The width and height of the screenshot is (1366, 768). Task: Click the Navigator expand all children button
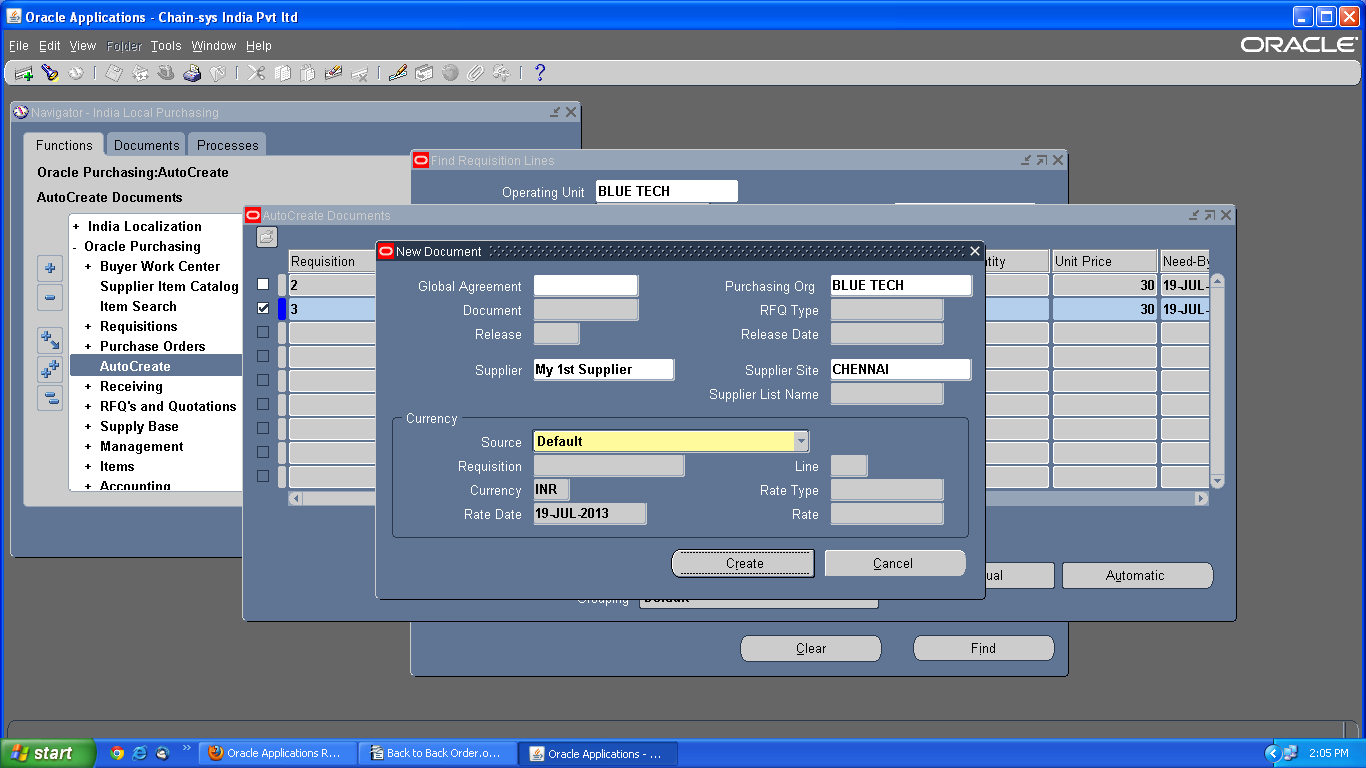(51, 340)
